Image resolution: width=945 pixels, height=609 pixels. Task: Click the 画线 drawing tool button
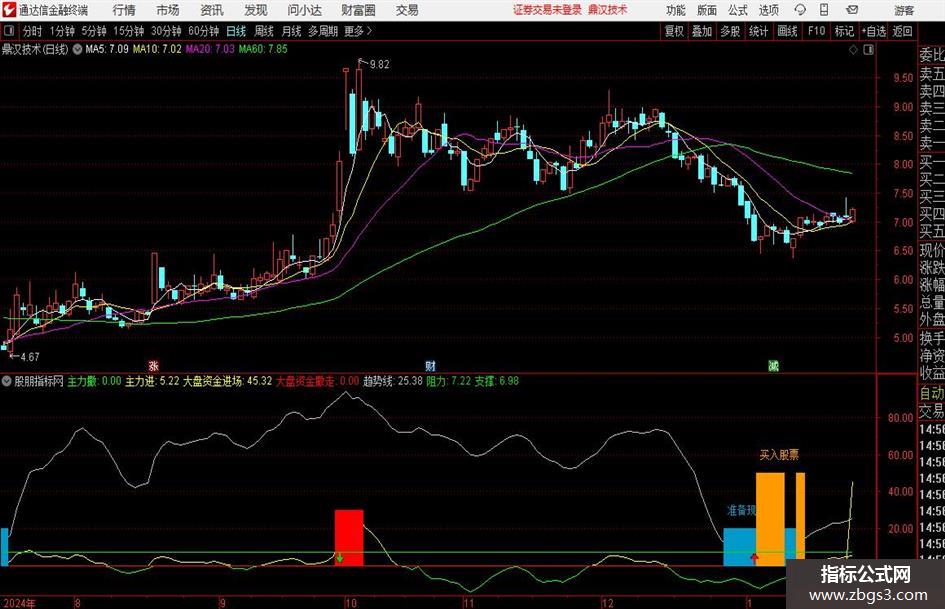pos(787,31)
